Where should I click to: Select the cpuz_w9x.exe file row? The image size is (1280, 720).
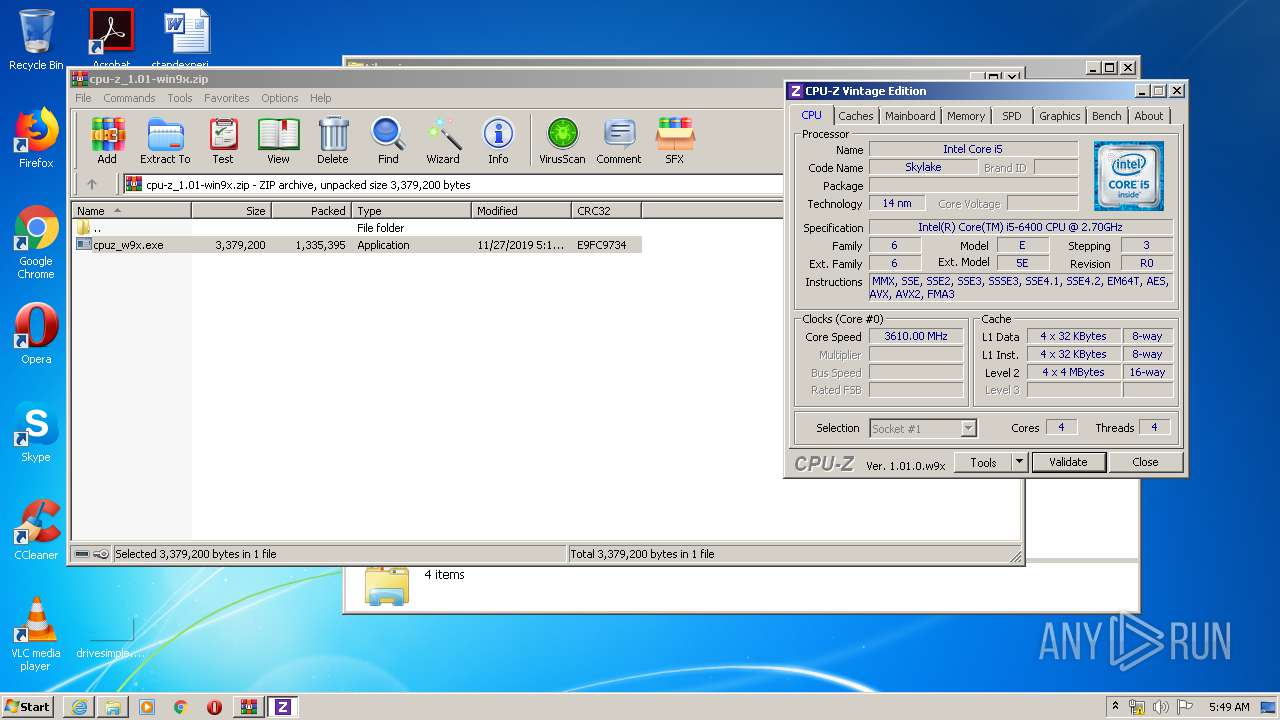[x=357, y=245]
